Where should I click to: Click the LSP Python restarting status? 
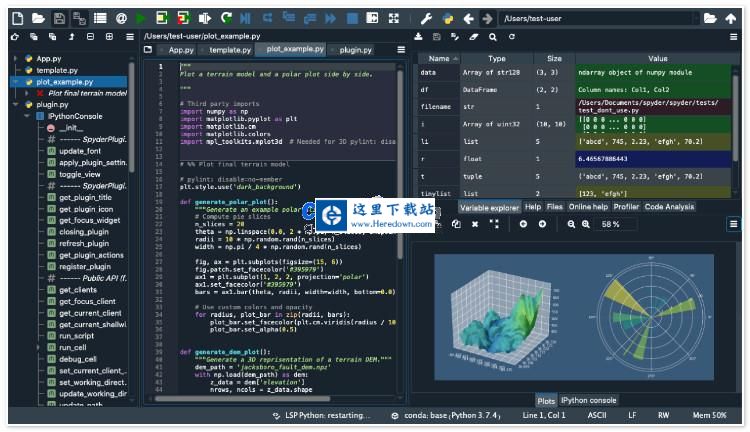pyautogui.click(x=321, y=415)
